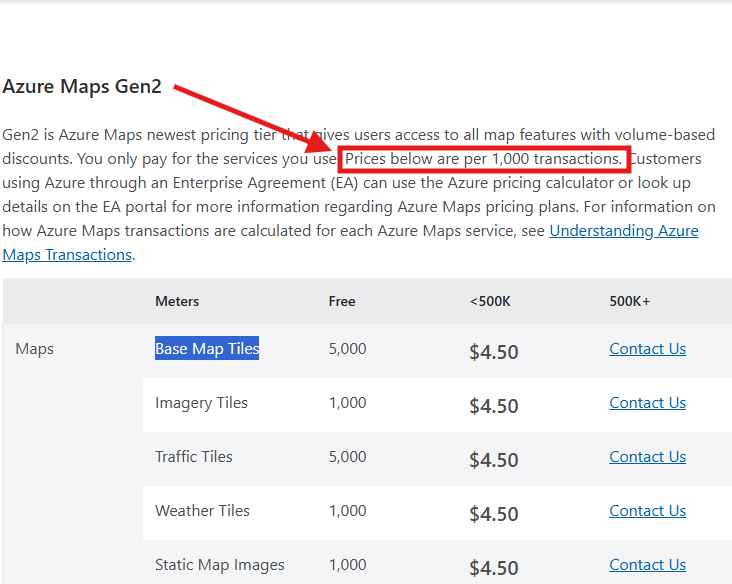
Task: Click the $4.50 price for Base Map Tiles
Action: [x=494, y=352]
